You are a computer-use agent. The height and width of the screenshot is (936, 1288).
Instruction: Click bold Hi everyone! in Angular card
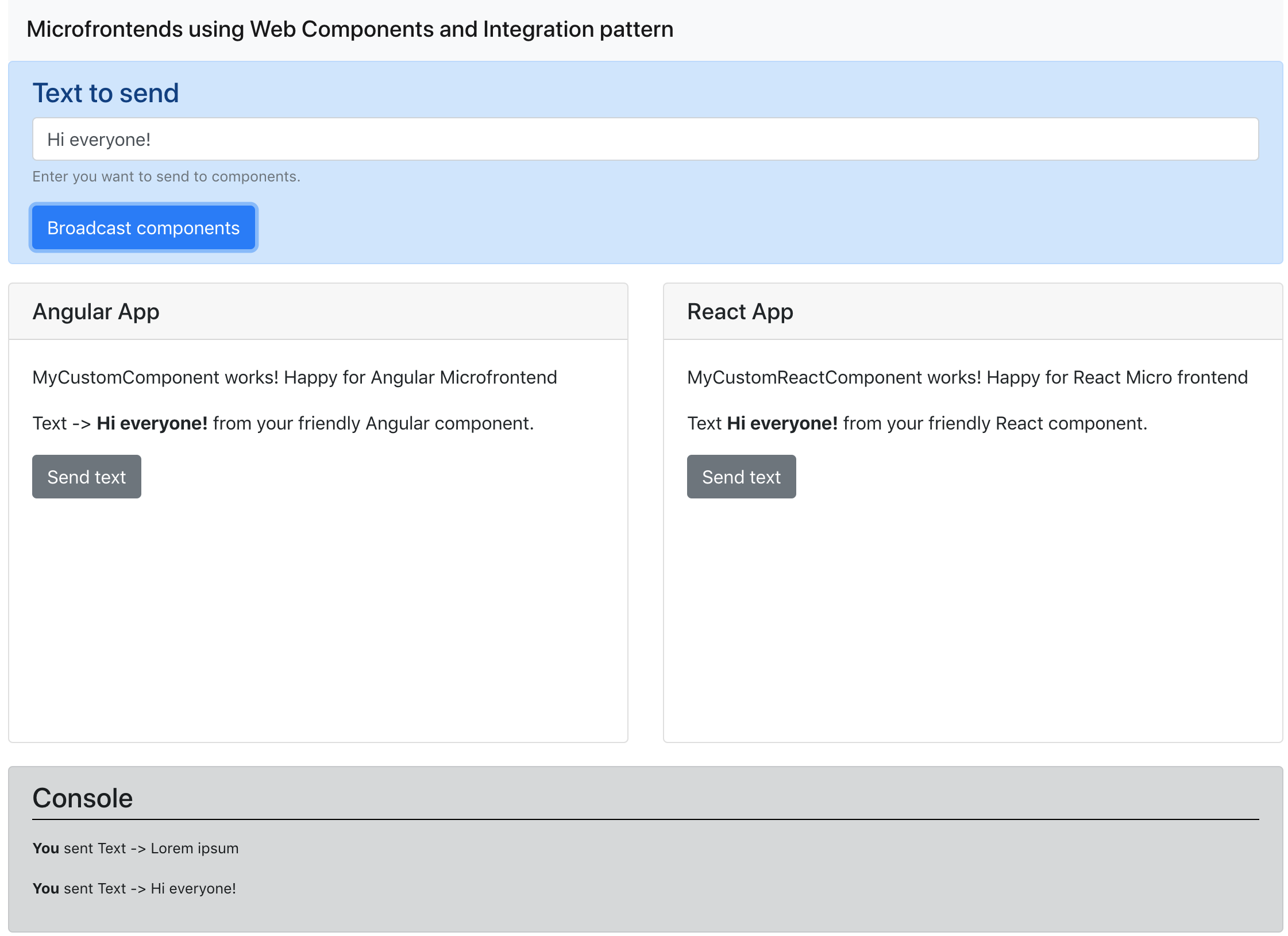click(x=152, y=423)
